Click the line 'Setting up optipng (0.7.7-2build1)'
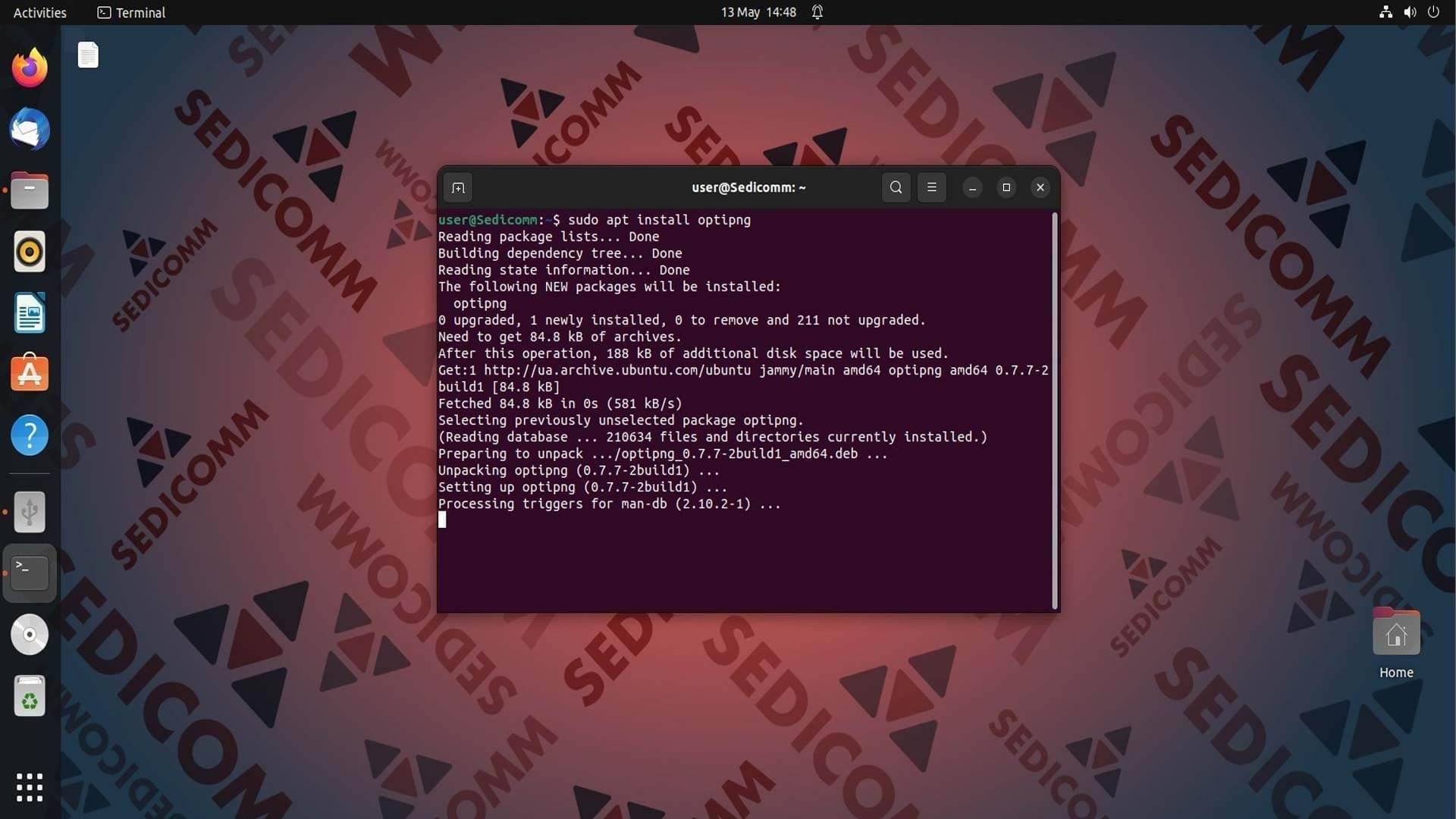The image size is (1456, 819). pyautogui.click(x=582, y=487)
